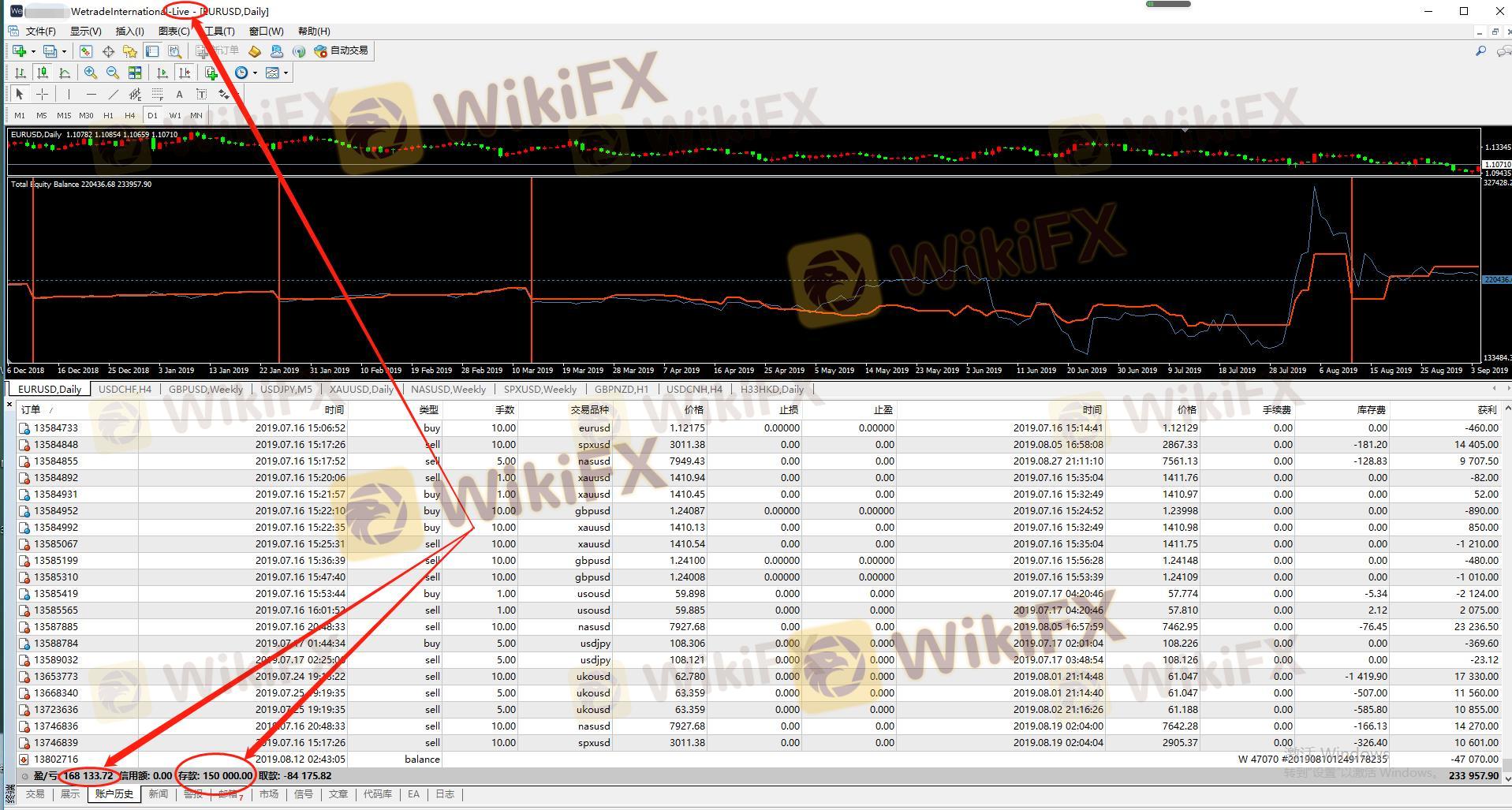Expand the new chart dropdown arrow
This screenshot has height=810, width=1512.
tap(33, 51)
